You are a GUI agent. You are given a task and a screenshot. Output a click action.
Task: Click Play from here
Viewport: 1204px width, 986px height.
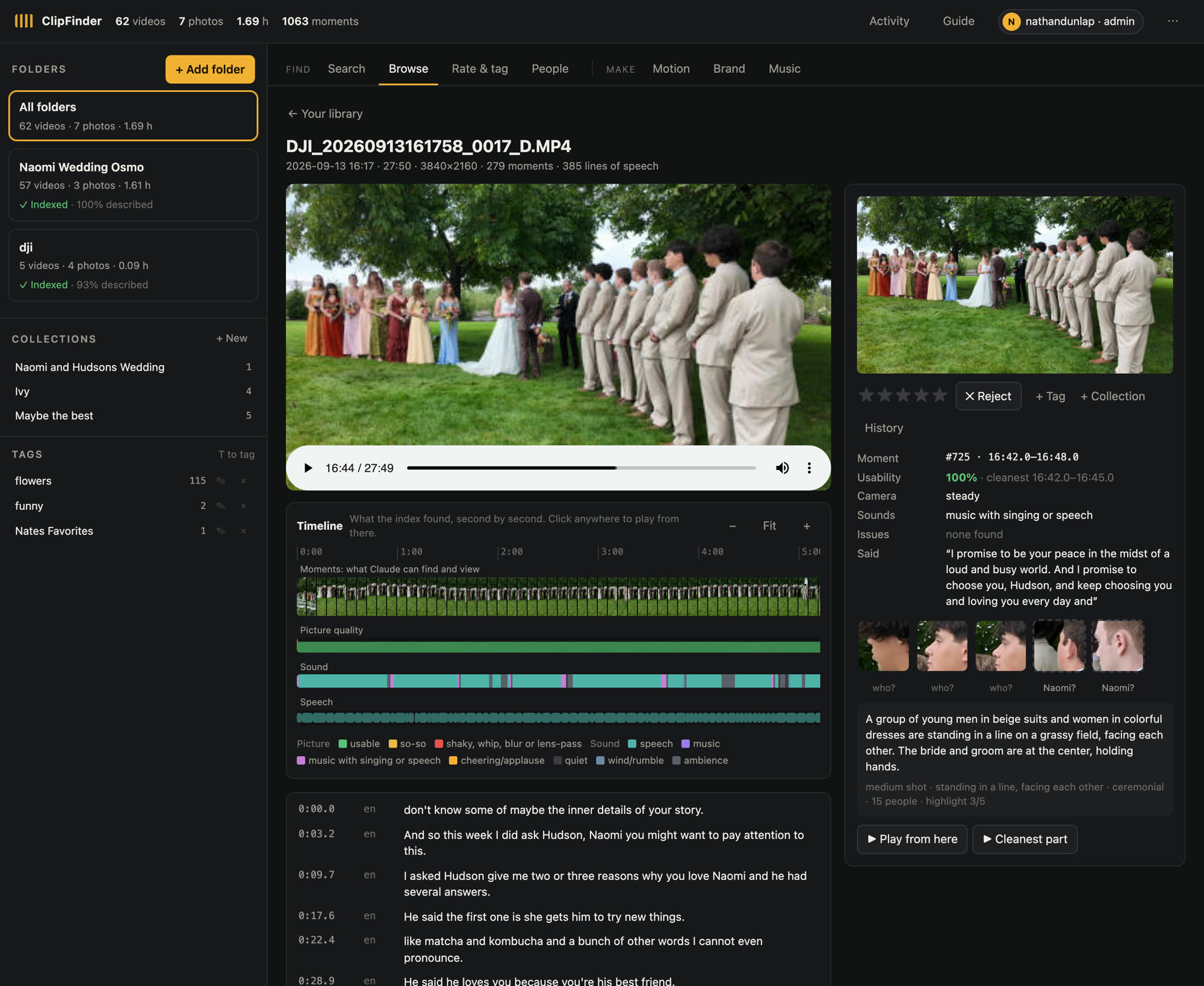[912, 839]
